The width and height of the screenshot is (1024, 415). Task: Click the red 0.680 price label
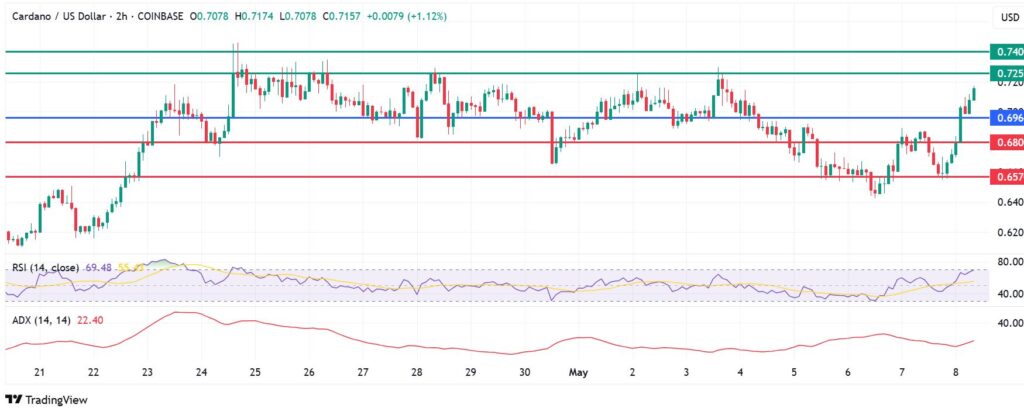(x=1006, y=143)
